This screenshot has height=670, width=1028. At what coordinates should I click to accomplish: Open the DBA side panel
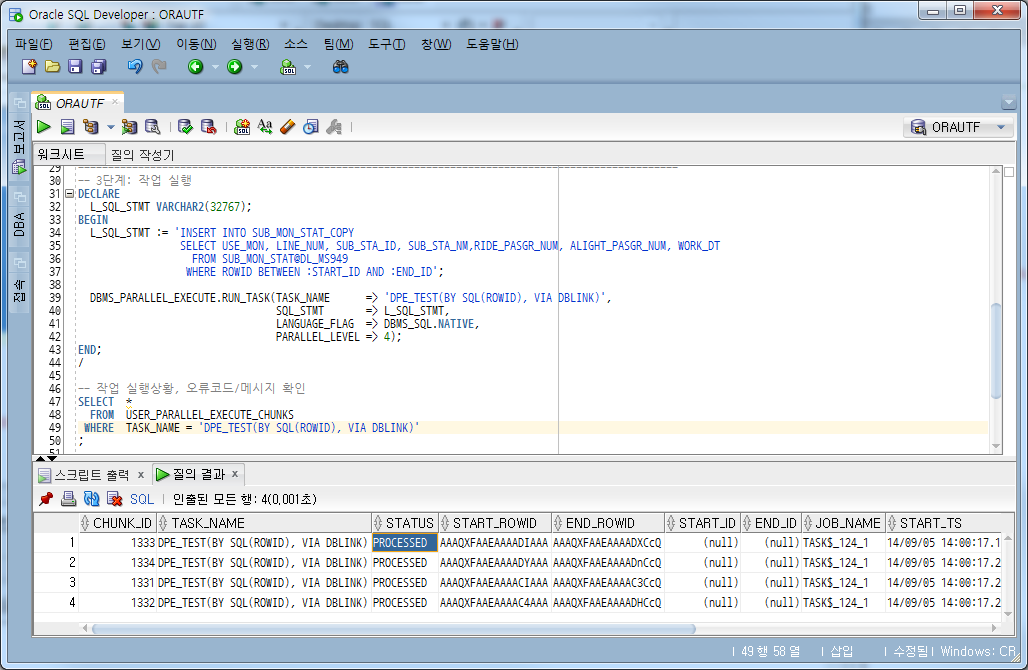(x=19, y=217)
